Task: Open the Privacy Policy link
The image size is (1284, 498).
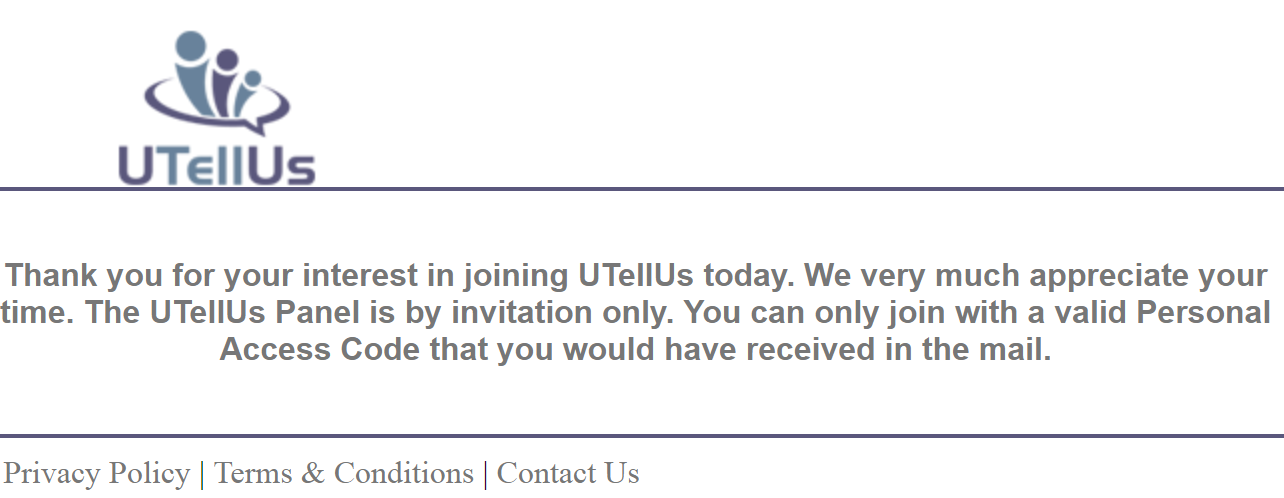Action: coord(97,472)
